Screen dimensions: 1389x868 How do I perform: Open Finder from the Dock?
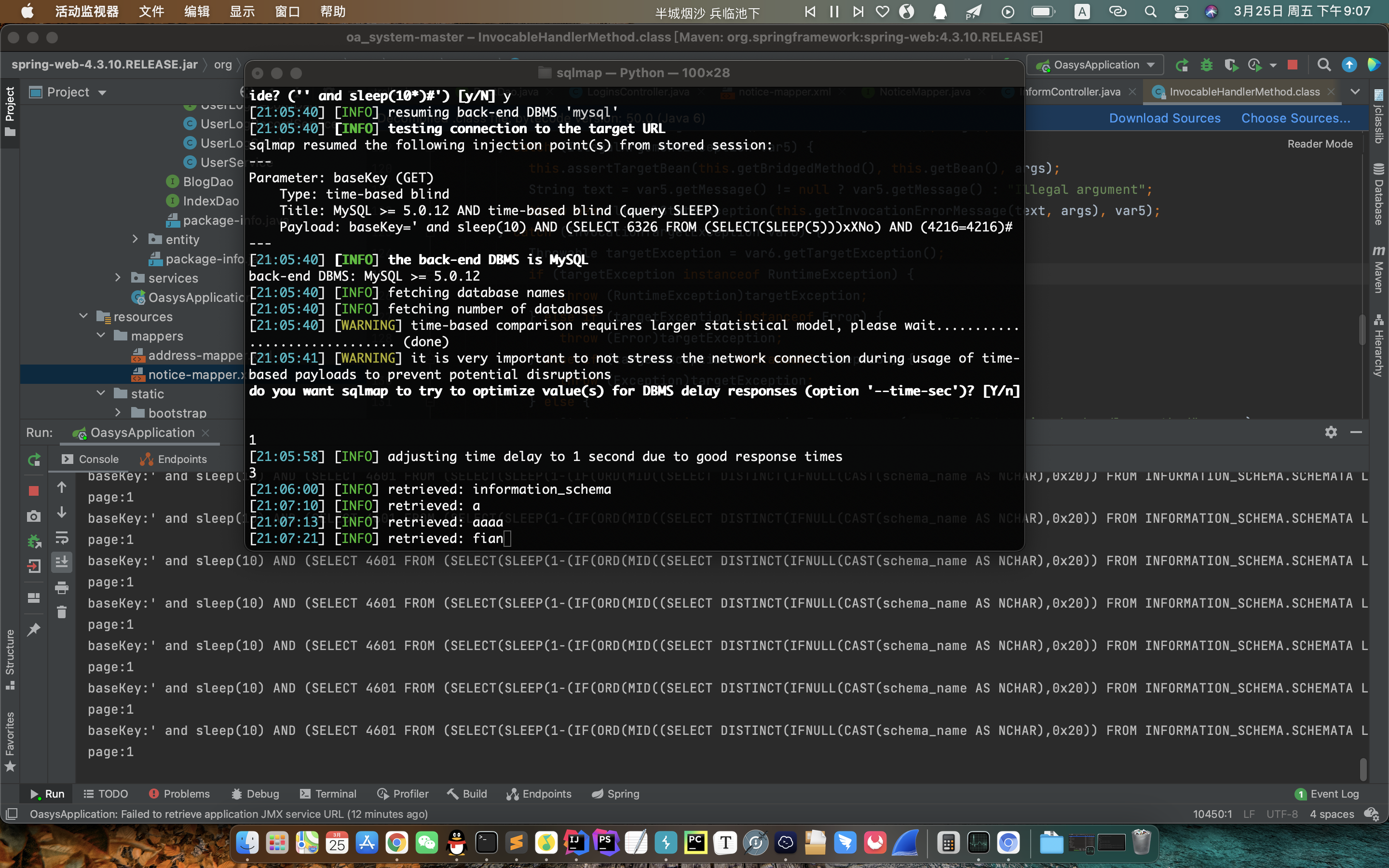pyautogui.click(x=247, y=843)
